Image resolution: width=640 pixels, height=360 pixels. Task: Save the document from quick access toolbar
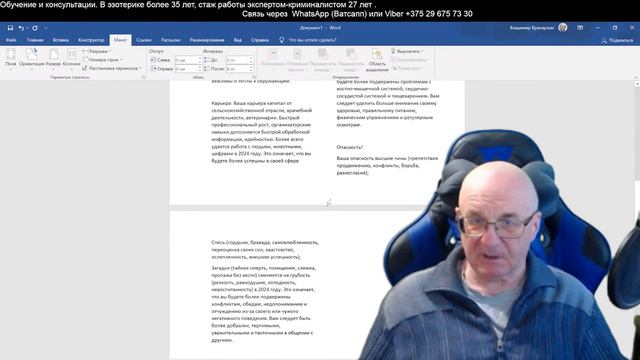click(x=10, y=28)
